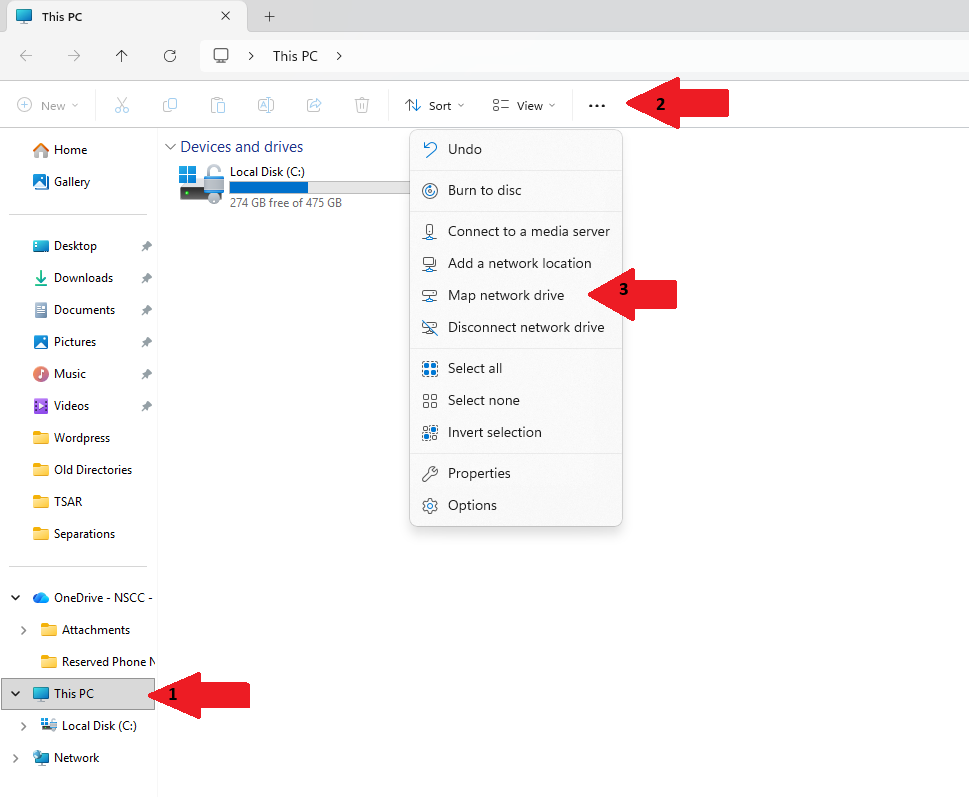This screenshot has height=797, width=969.
Task: Click the New button in the toolbar
Action: pos(48,104)
